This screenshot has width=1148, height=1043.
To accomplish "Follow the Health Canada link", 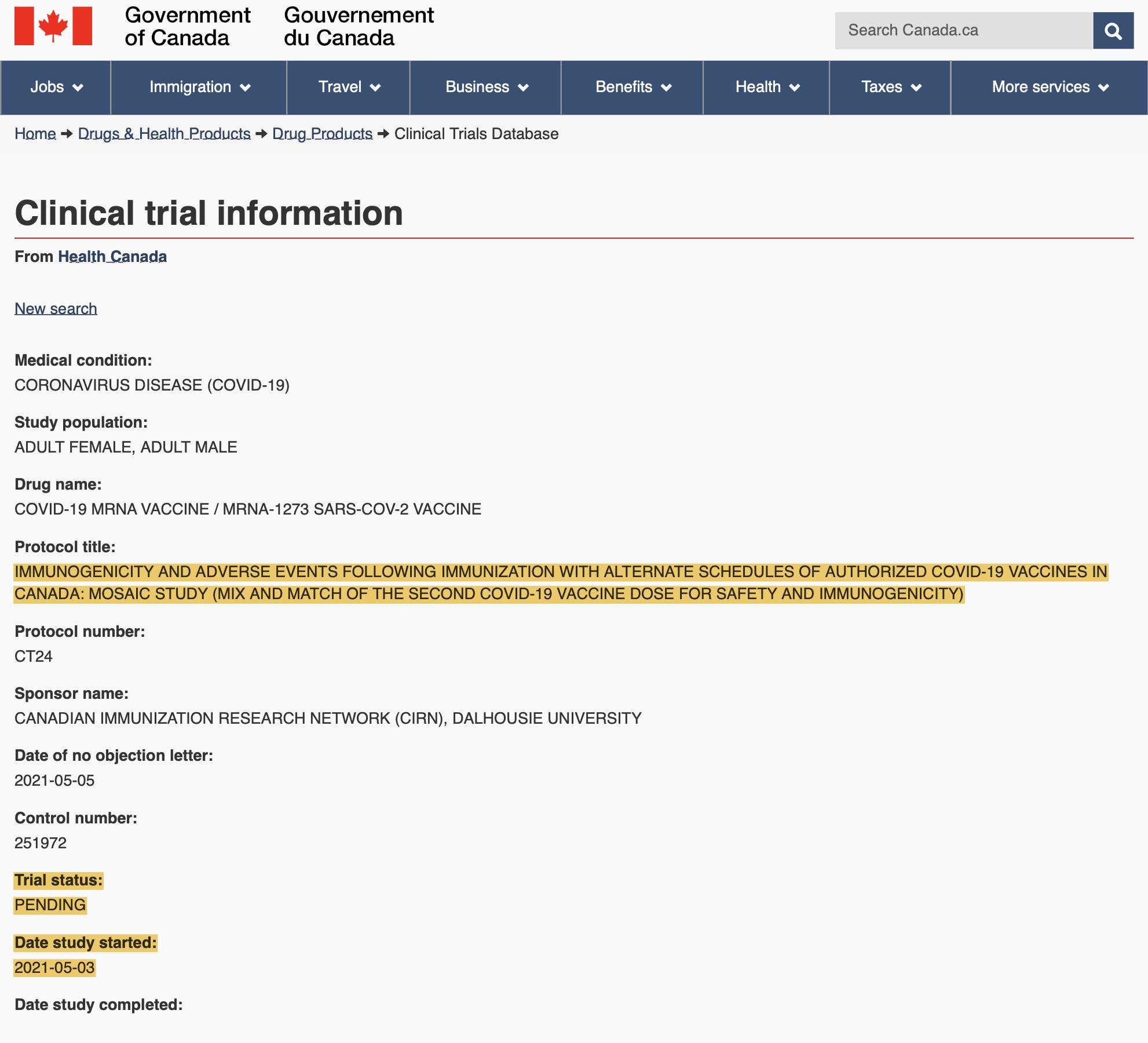I will tap(112, 257).
